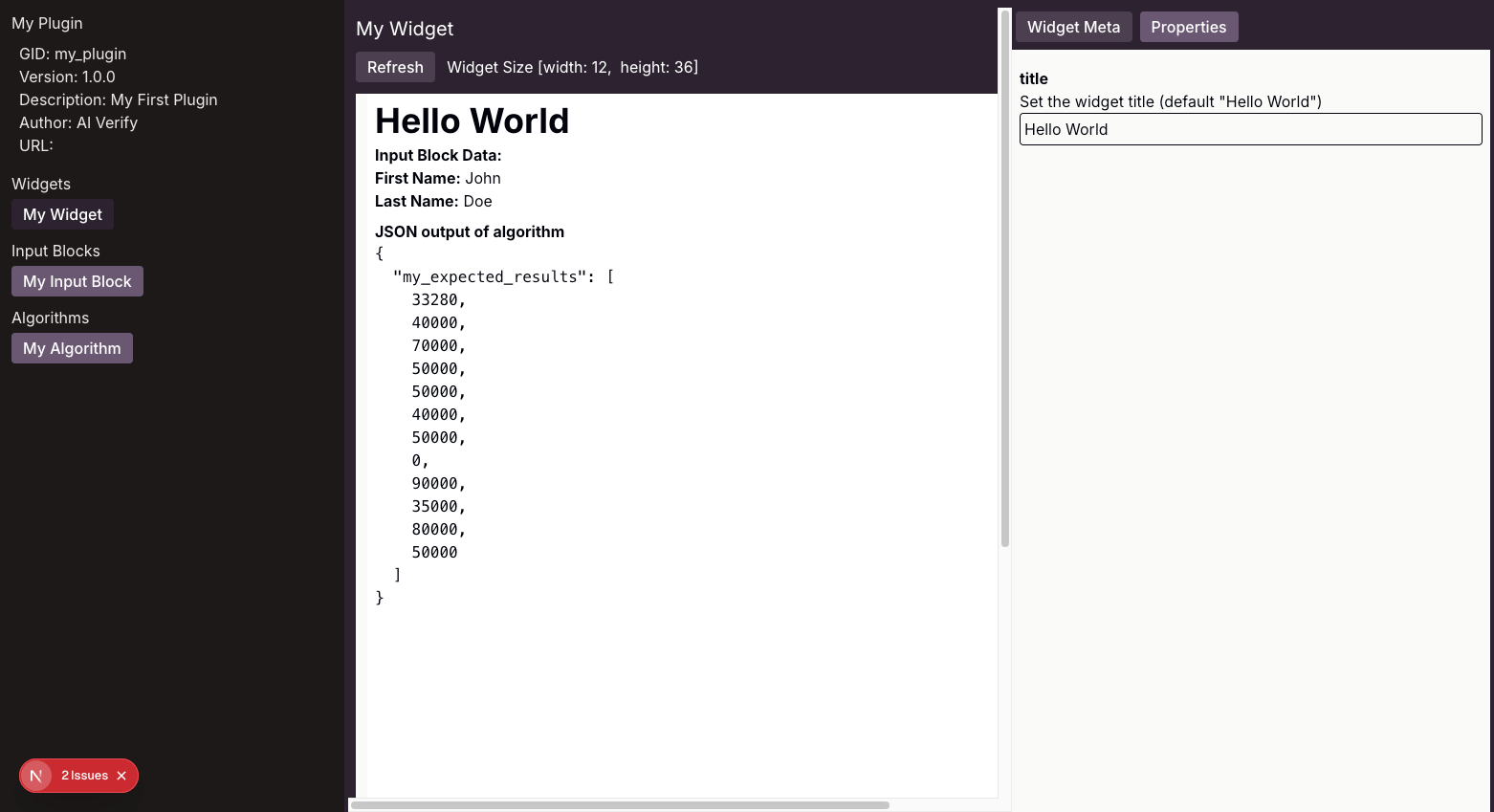Open the My Widget sidebar button
Viewport: 1494px width, 812px height.
(62, 214)
